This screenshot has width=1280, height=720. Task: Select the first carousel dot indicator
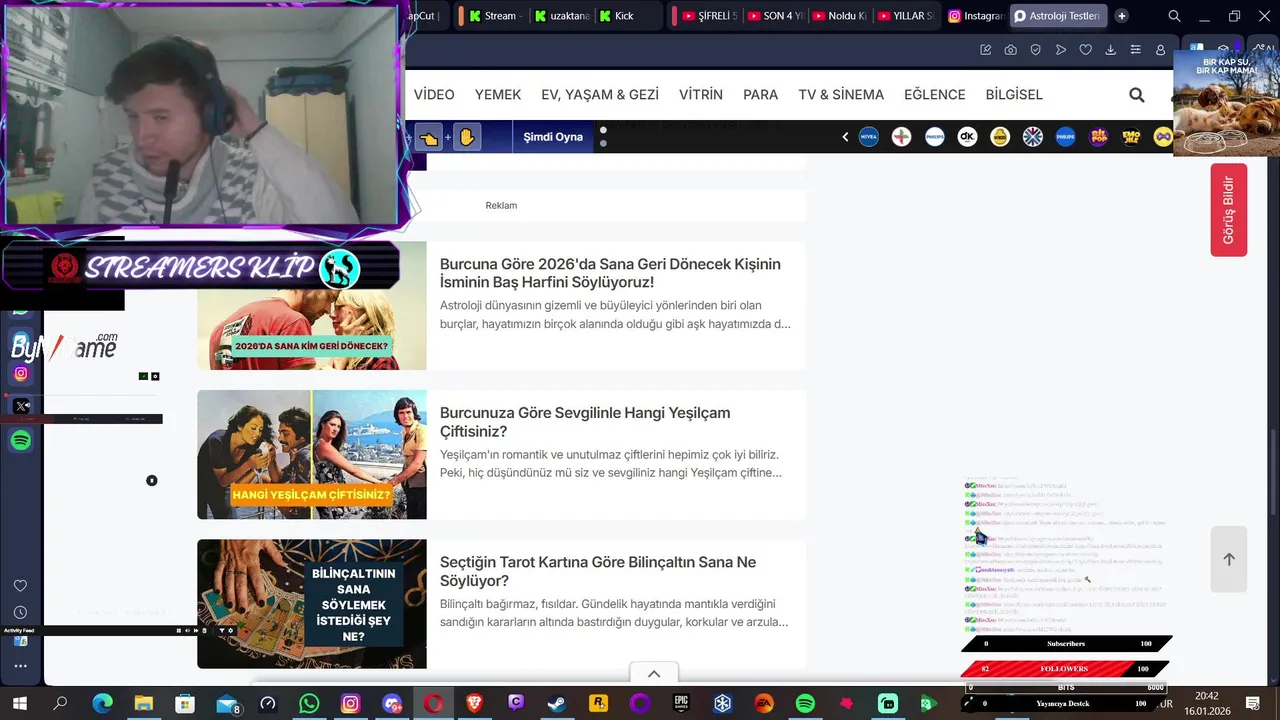pyautogui.click(x=603, y=130)
